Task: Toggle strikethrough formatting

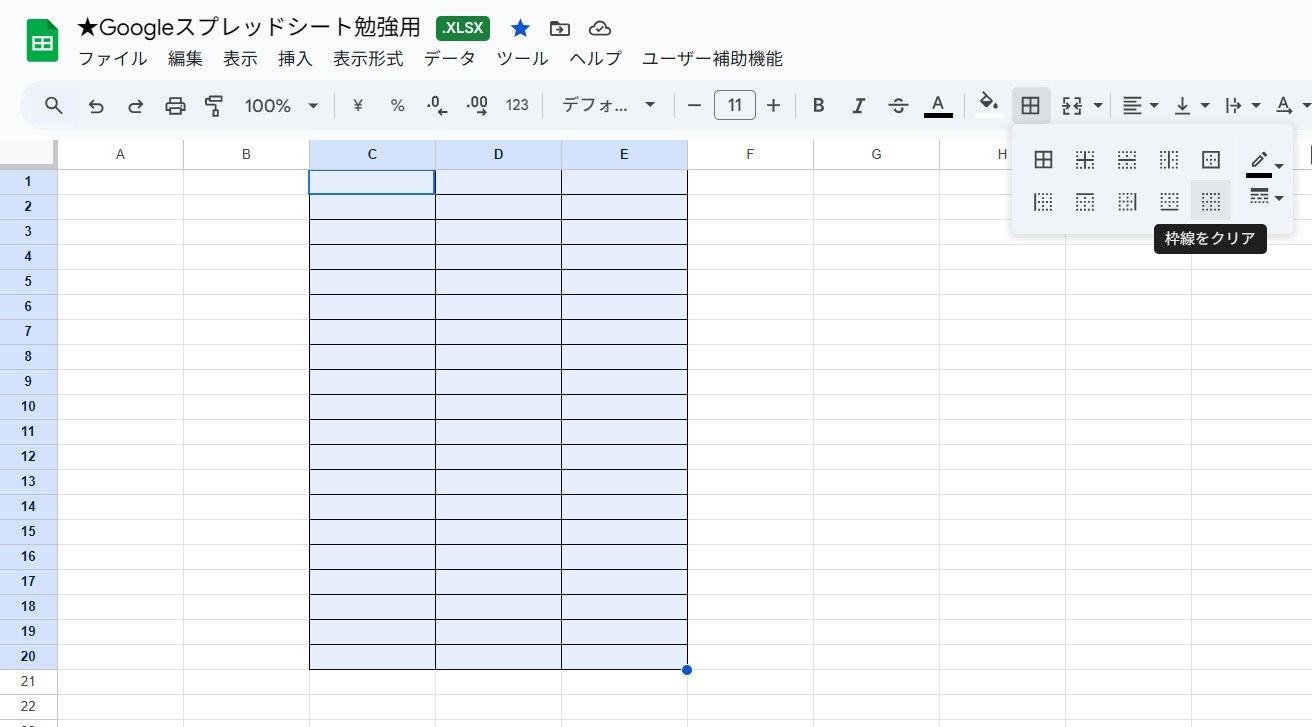Action: [898, 106]
